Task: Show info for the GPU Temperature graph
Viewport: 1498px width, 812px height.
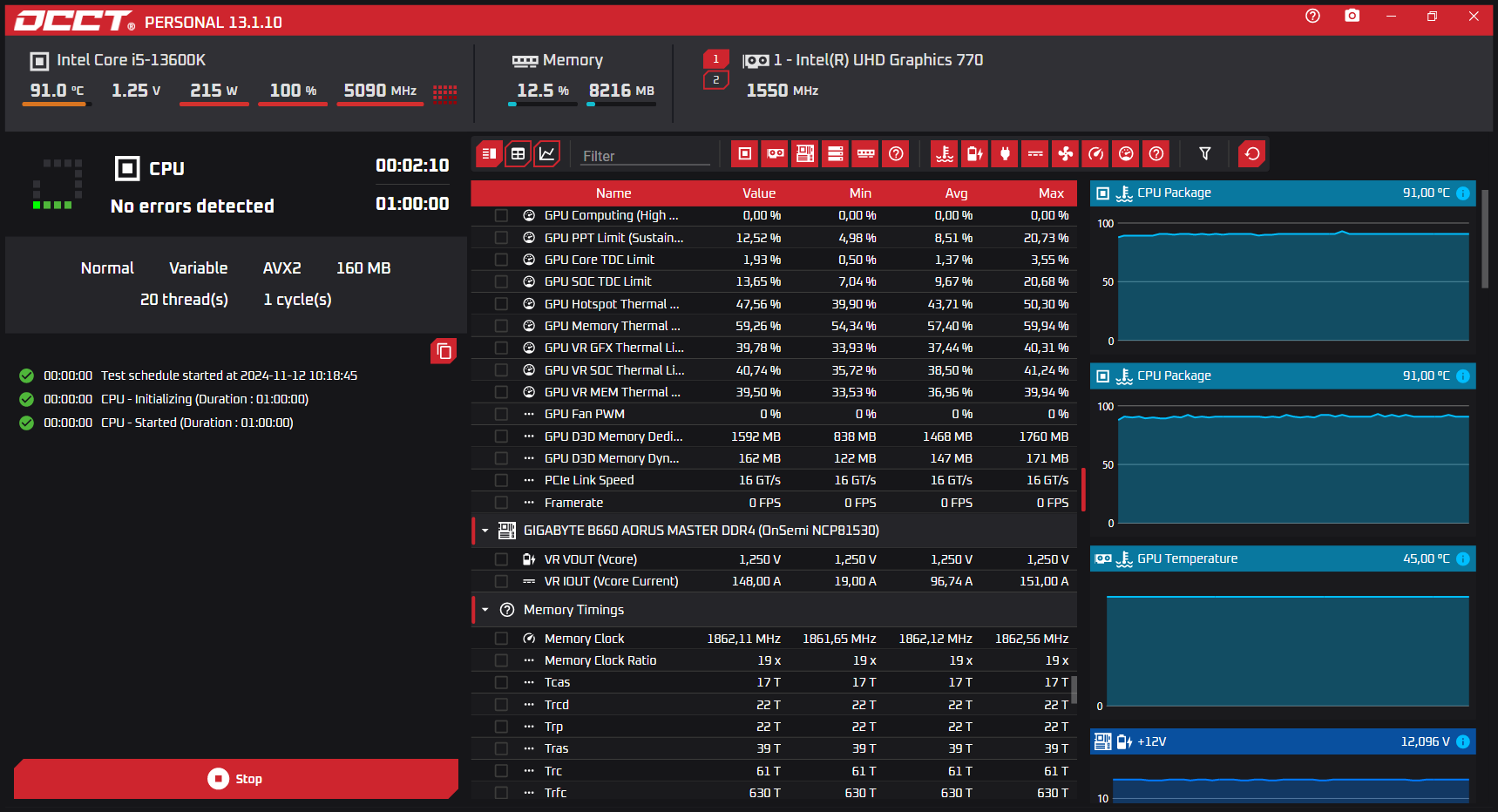Action: coord(1463,559)
